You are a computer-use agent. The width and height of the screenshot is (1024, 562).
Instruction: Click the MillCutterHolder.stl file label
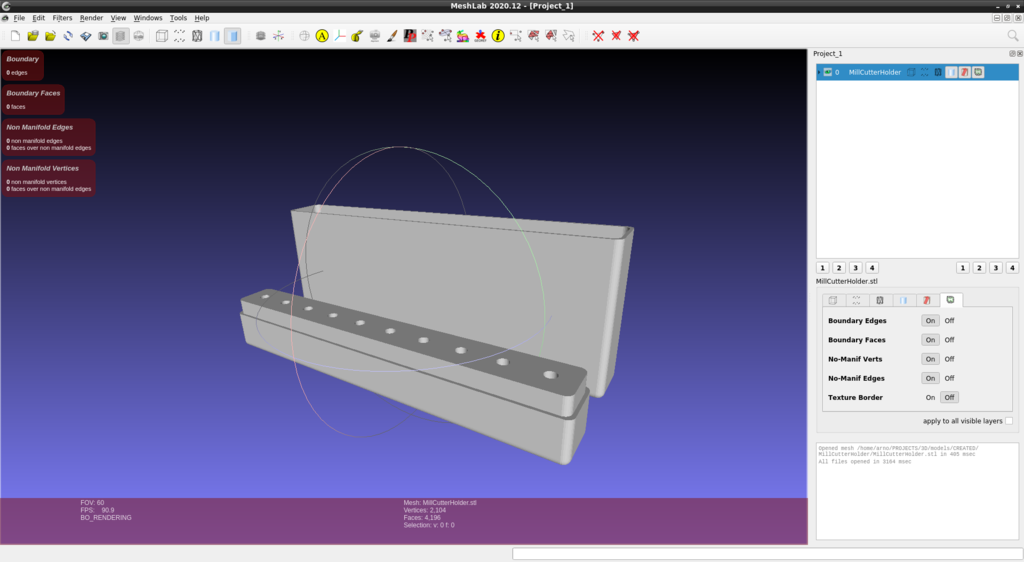pyautogui.click(x=846, y=281)
